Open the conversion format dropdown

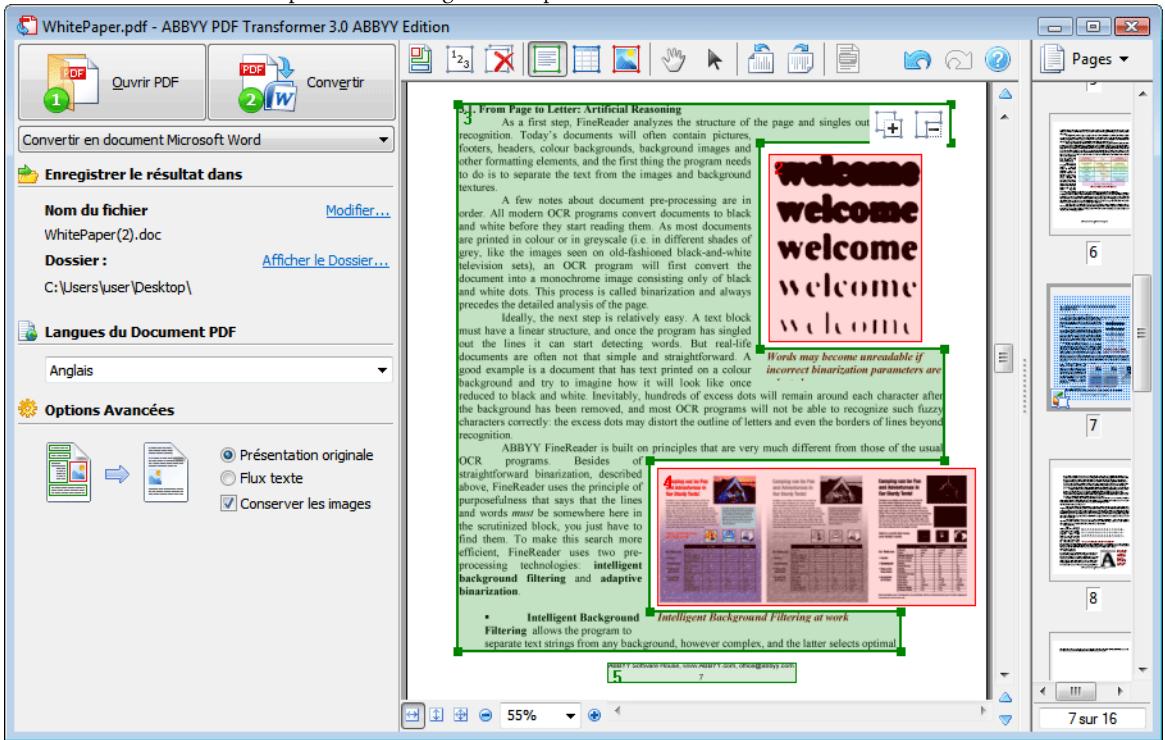[x=206, y=140]
